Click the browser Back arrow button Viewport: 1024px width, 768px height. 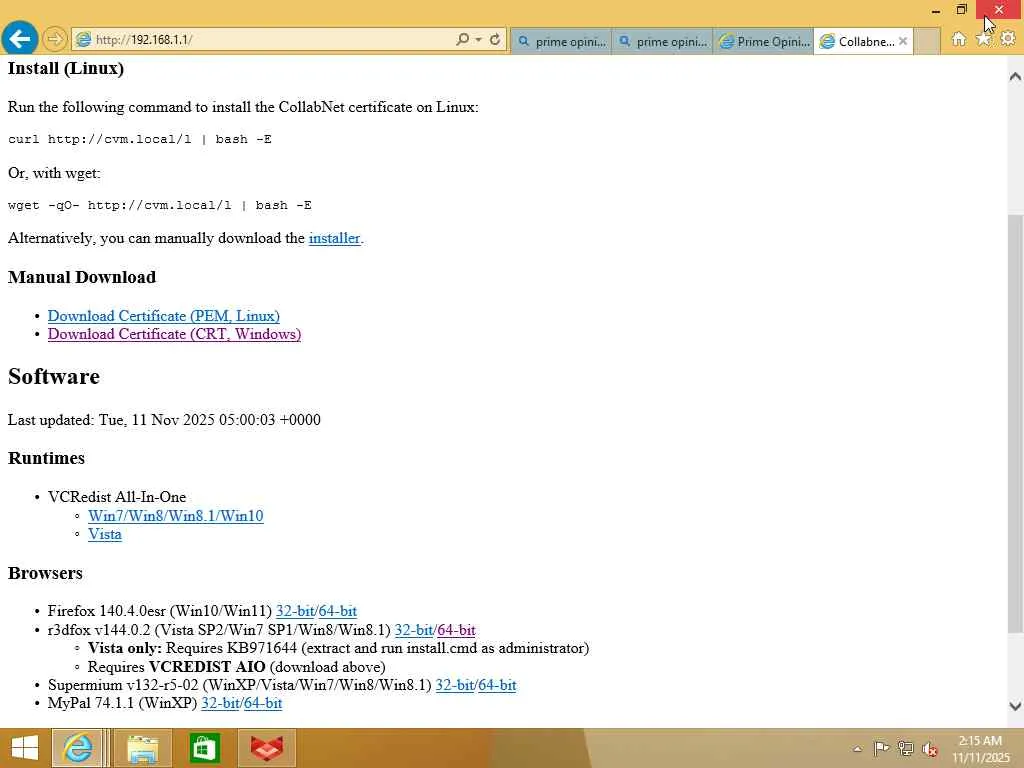(20, 39)
